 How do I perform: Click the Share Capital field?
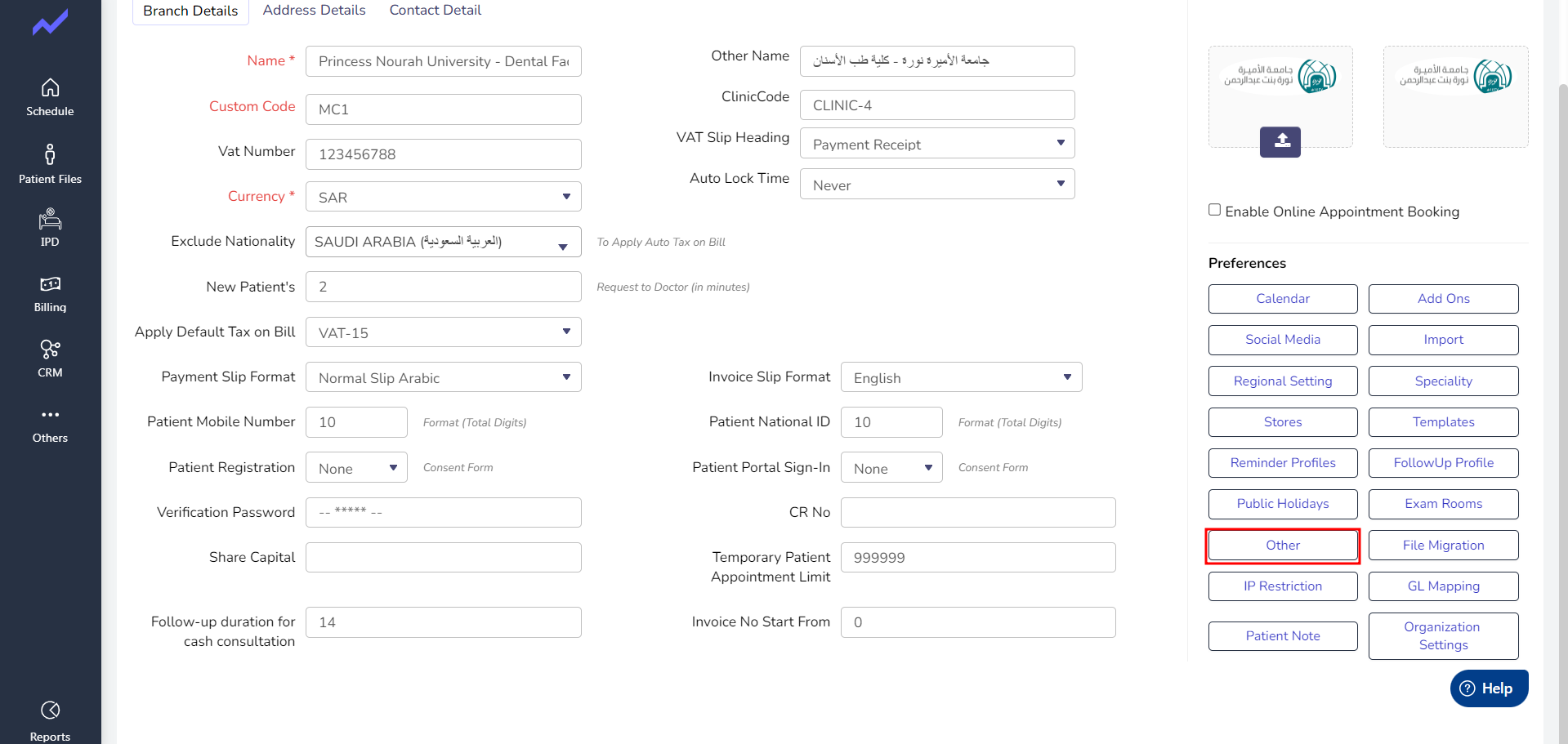tap(444, 558)
